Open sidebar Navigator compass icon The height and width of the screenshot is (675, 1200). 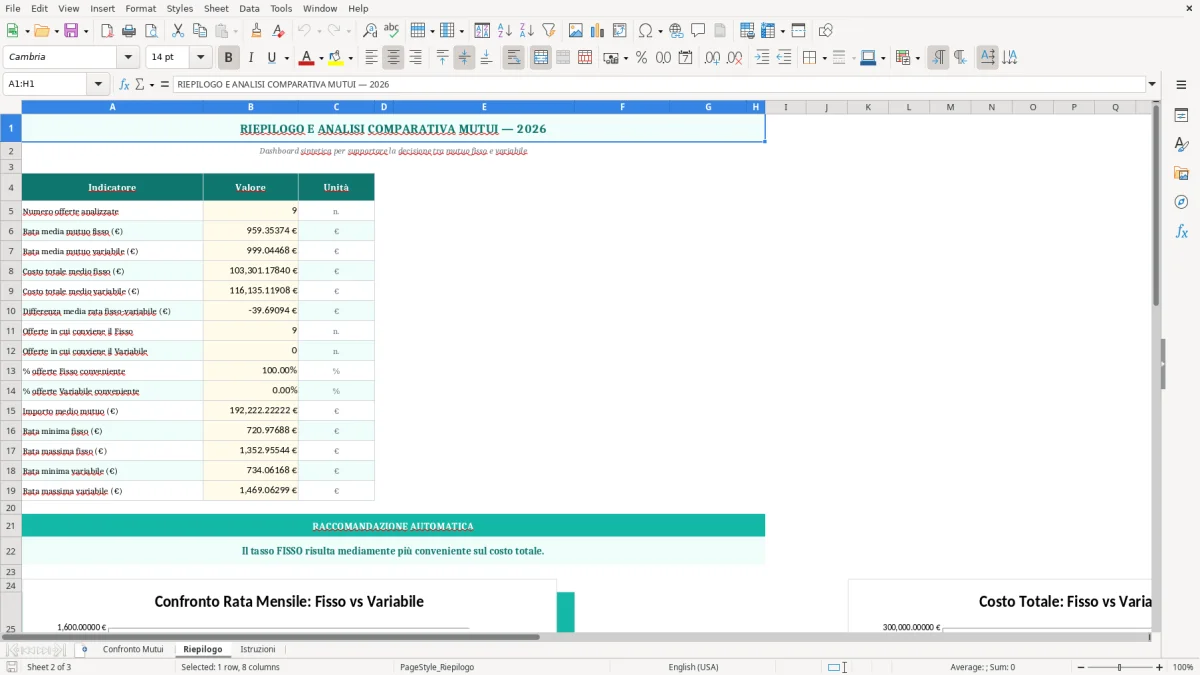(1181, 202)
